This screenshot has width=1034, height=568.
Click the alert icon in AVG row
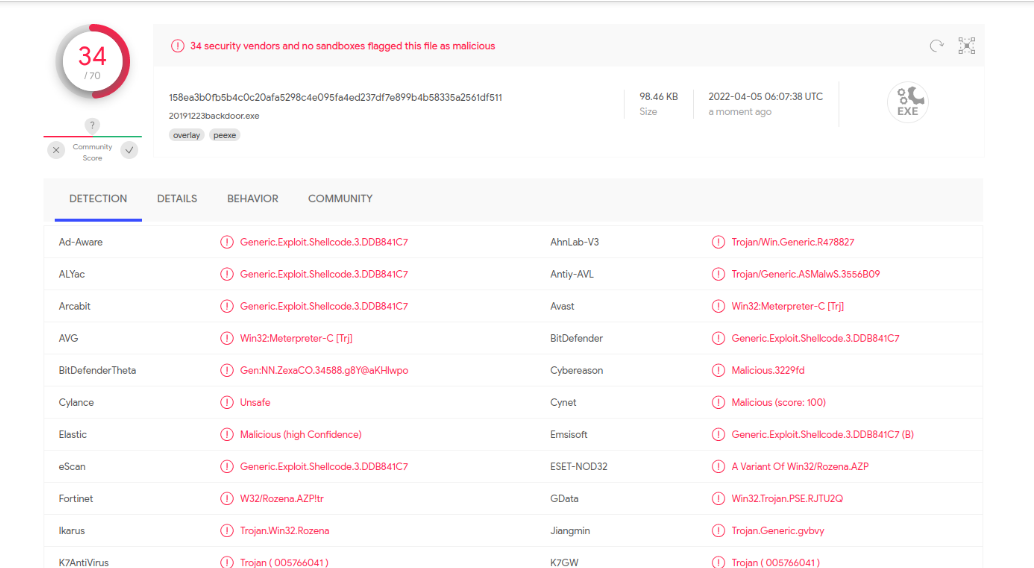227,338
